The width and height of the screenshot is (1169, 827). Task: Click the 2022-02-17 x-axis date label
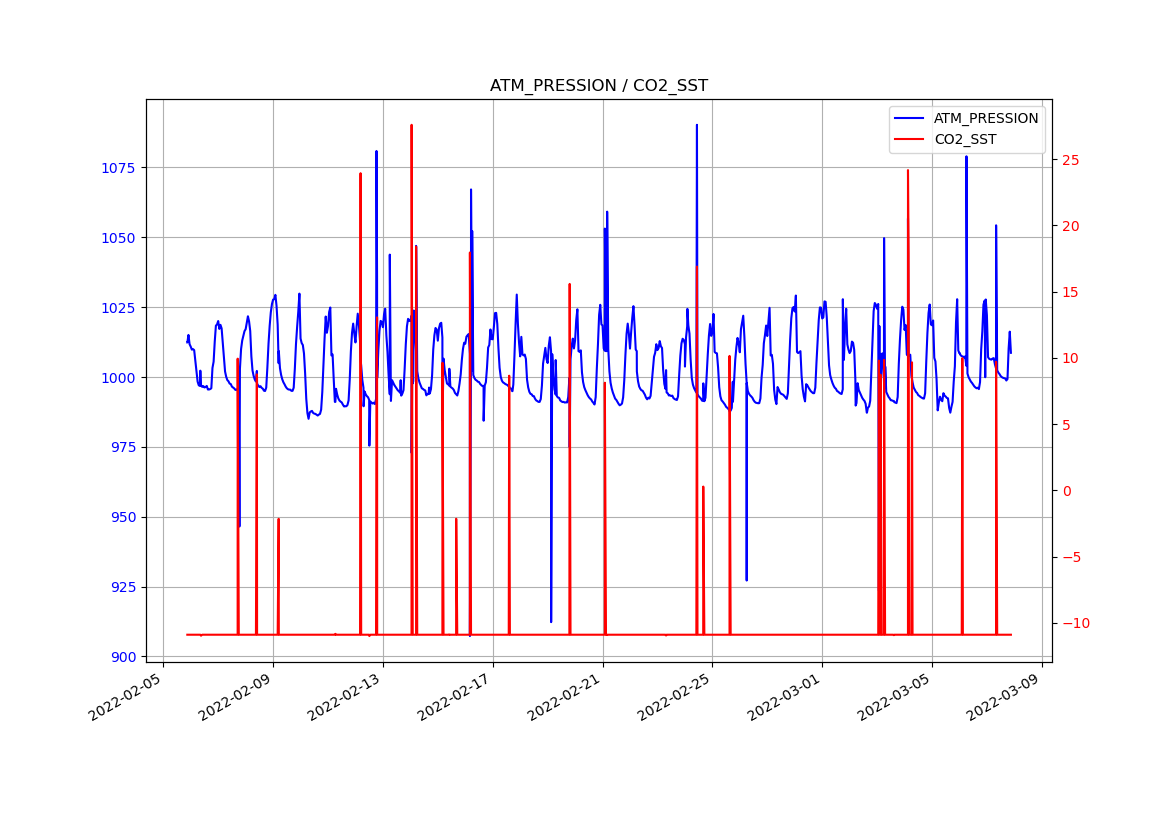(456, 696)
